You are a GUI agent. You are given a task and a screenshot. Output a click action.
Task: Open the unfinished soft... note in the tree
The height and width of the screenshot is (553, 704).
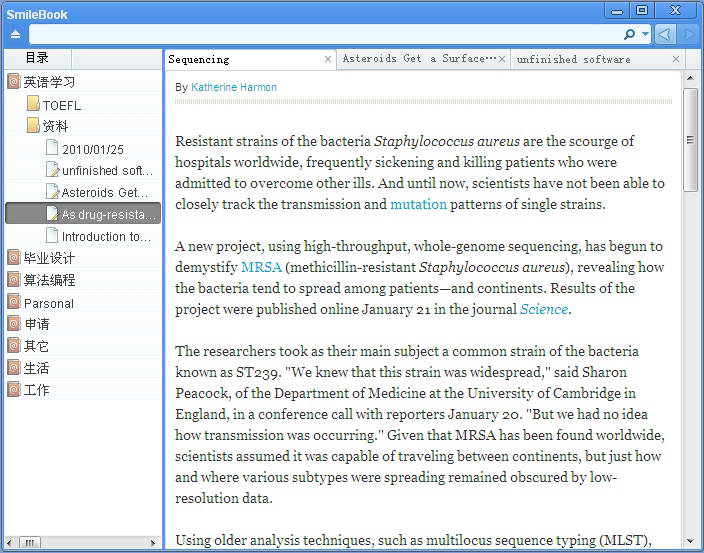(107, 171)
